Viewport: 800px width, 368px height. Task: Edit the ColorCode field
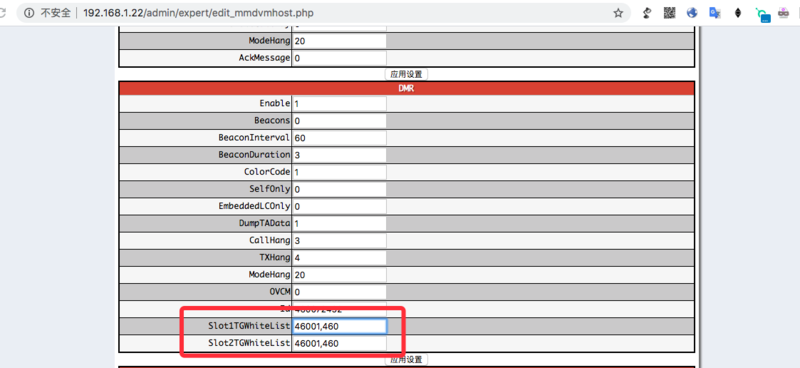[339, 172]
